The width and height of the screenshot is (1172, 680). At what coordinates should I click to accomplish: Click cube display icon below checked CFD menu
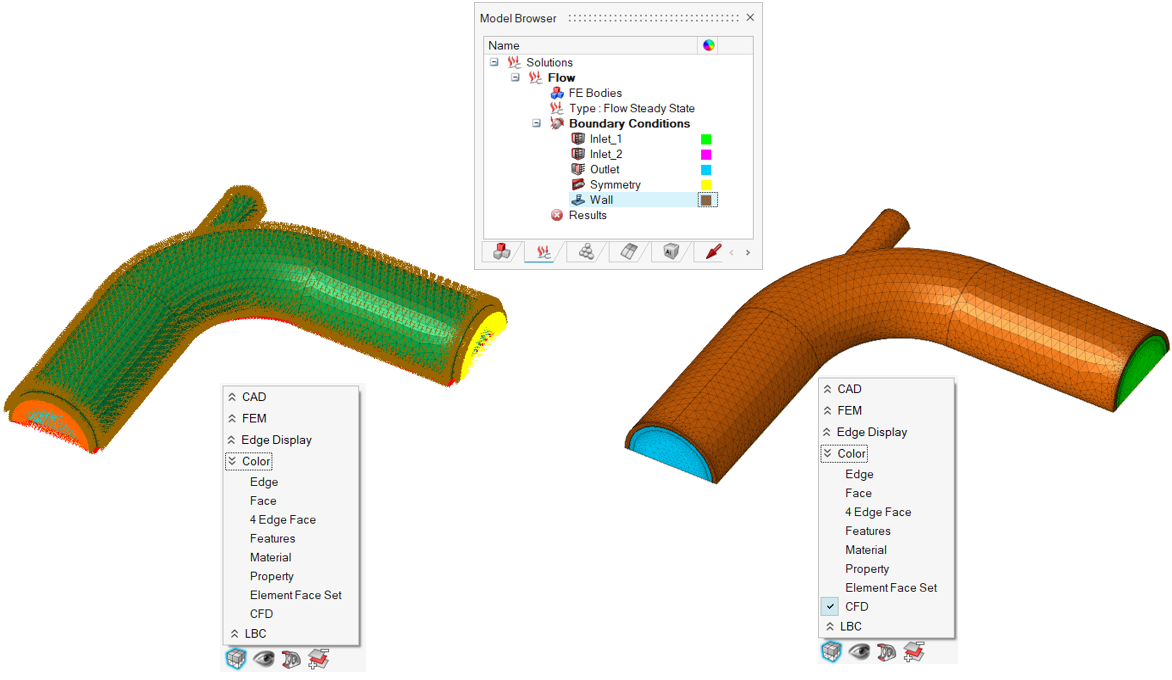click(831, 652)
